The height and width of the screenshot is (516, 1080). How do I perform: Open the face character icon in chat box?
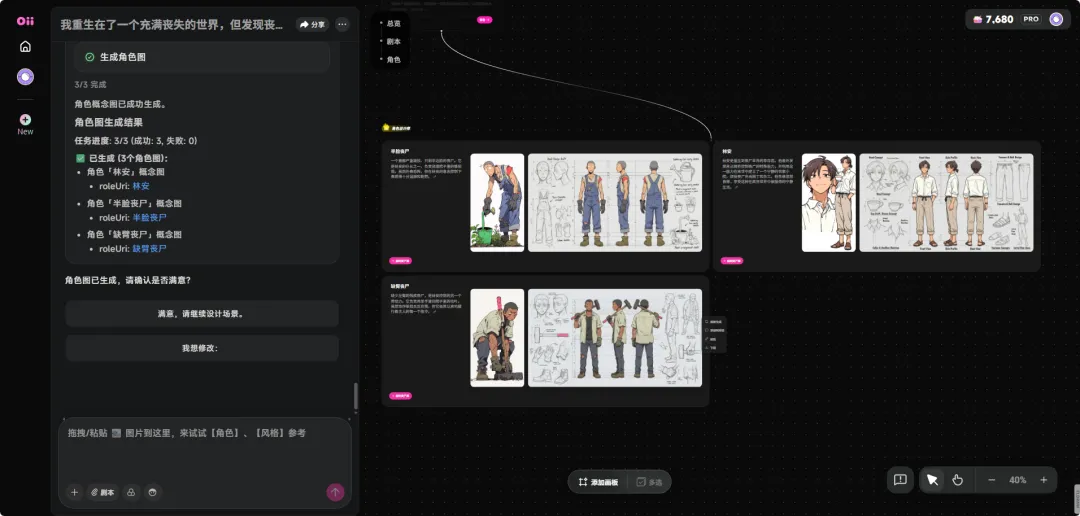152,493
